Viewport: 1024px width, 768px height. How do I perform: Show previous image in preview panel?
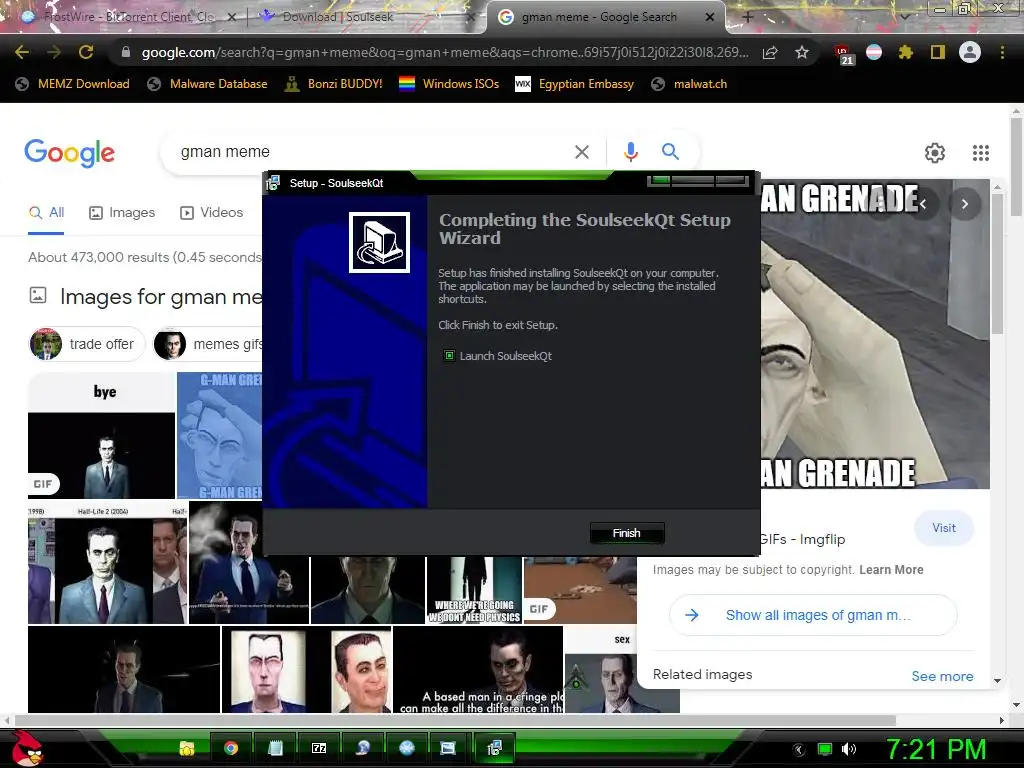[x=923, y=204]
